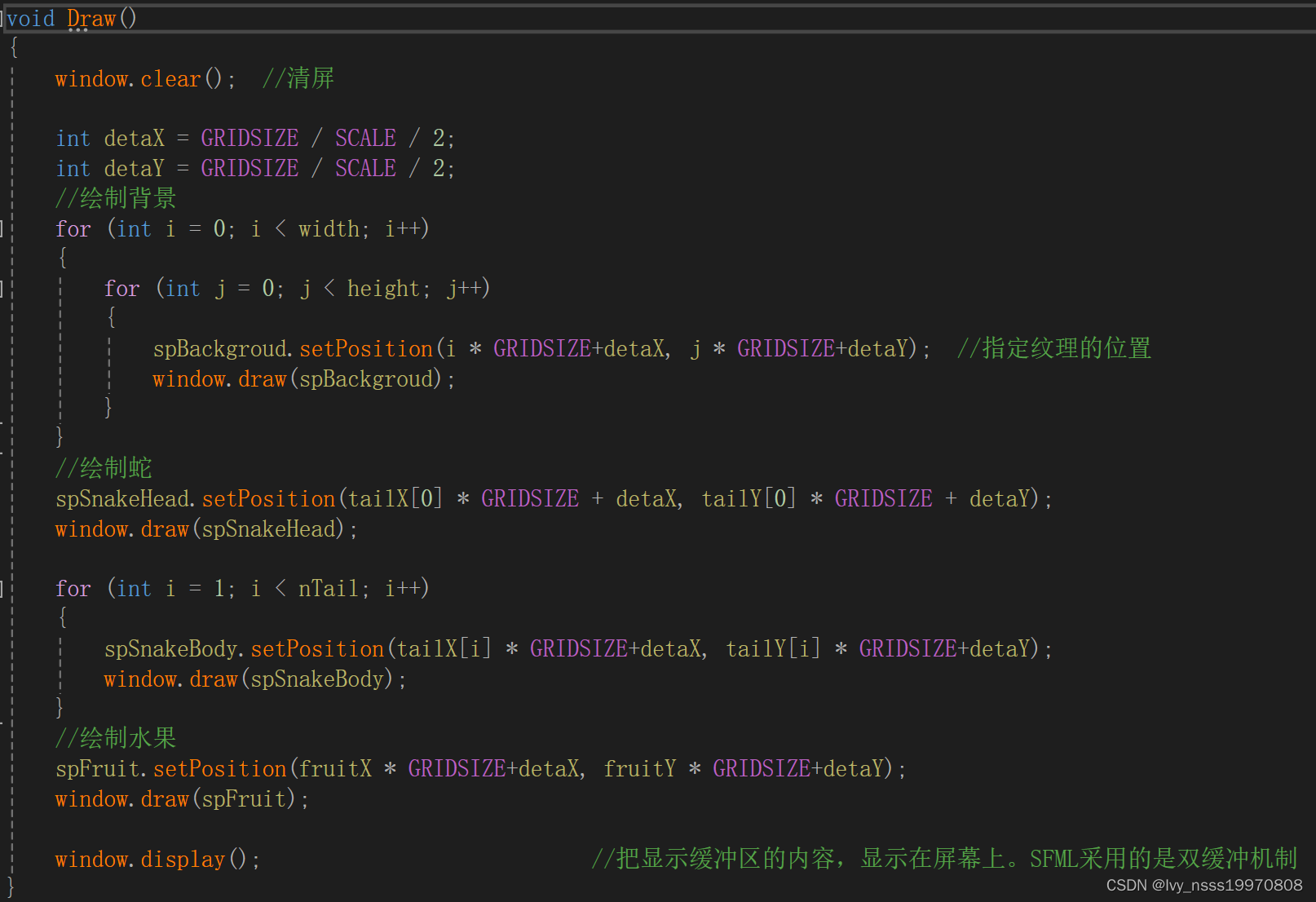Click the GRIDSIZE constant in detaX line
1316x902 pixels.
tap(250, 138)
